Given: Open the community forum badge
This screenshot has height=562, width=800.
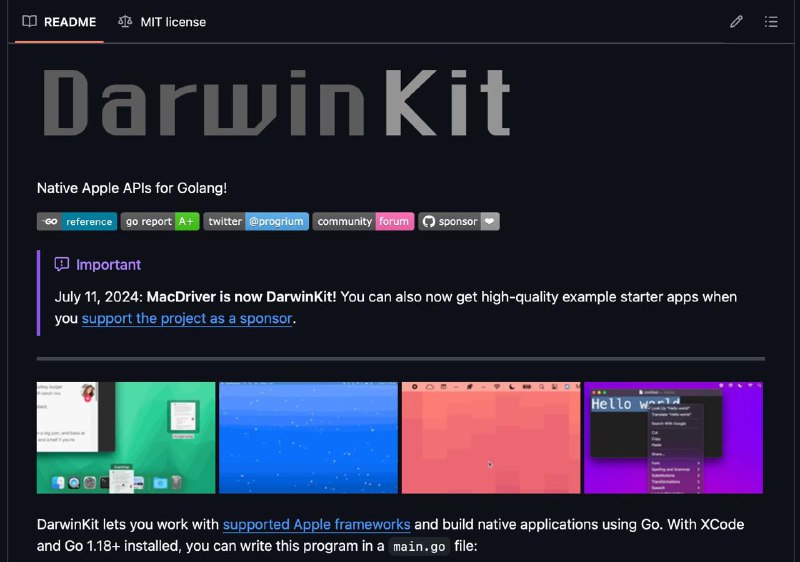Looking at the screenshot, I should (363, 221).
